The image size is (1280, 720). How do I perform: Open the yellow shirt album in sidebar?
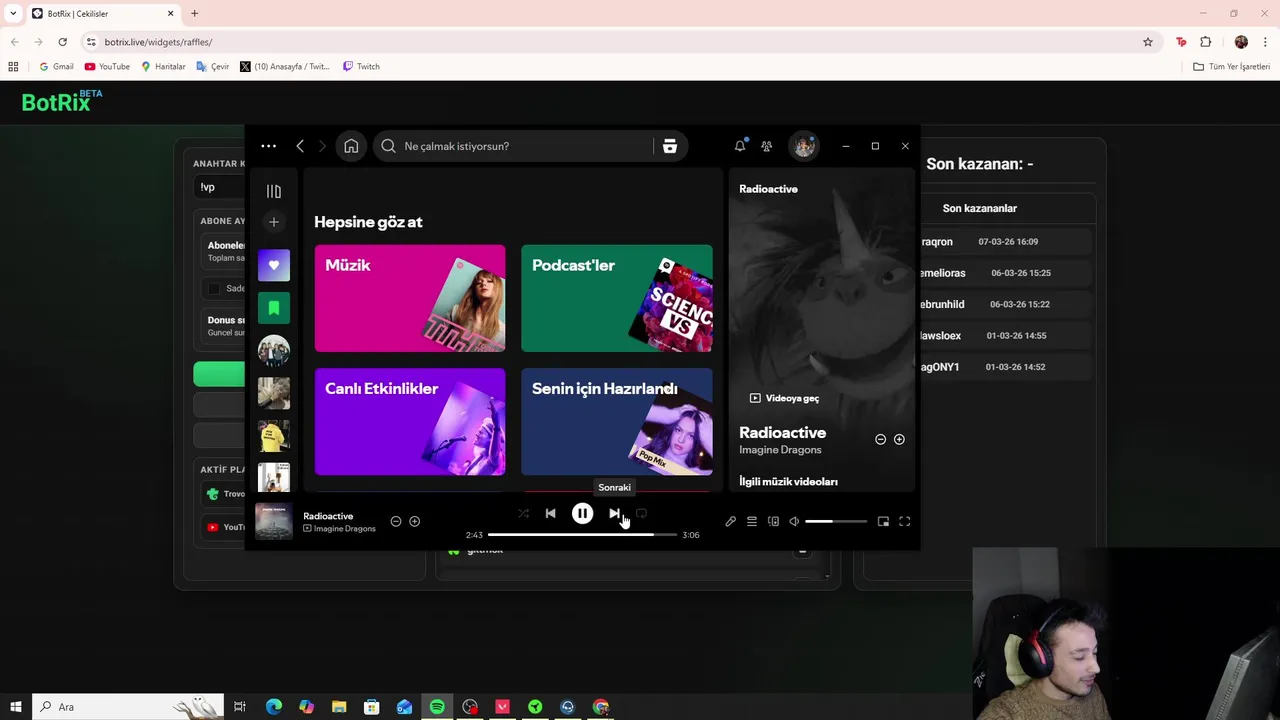pos(274,436)
